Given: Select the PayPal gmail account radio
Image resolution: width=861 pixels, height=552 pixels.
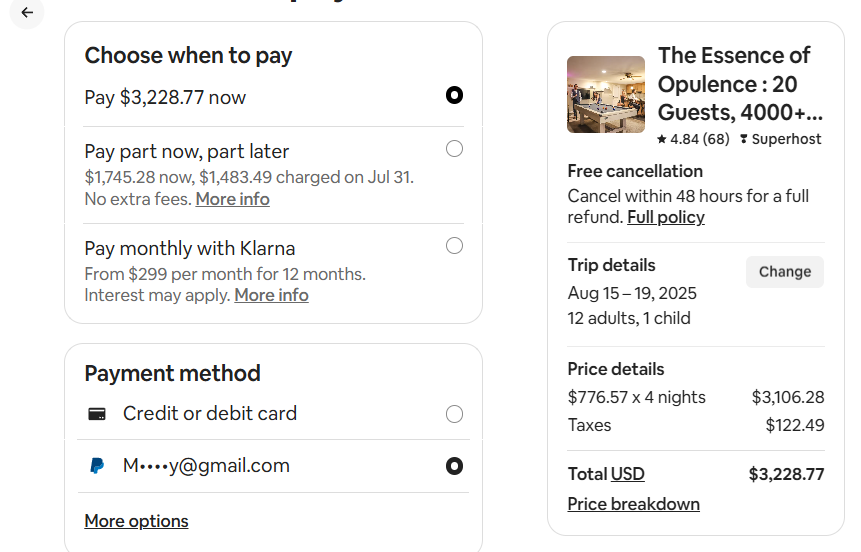Looking at the screenshot, I should coord(454,466).
